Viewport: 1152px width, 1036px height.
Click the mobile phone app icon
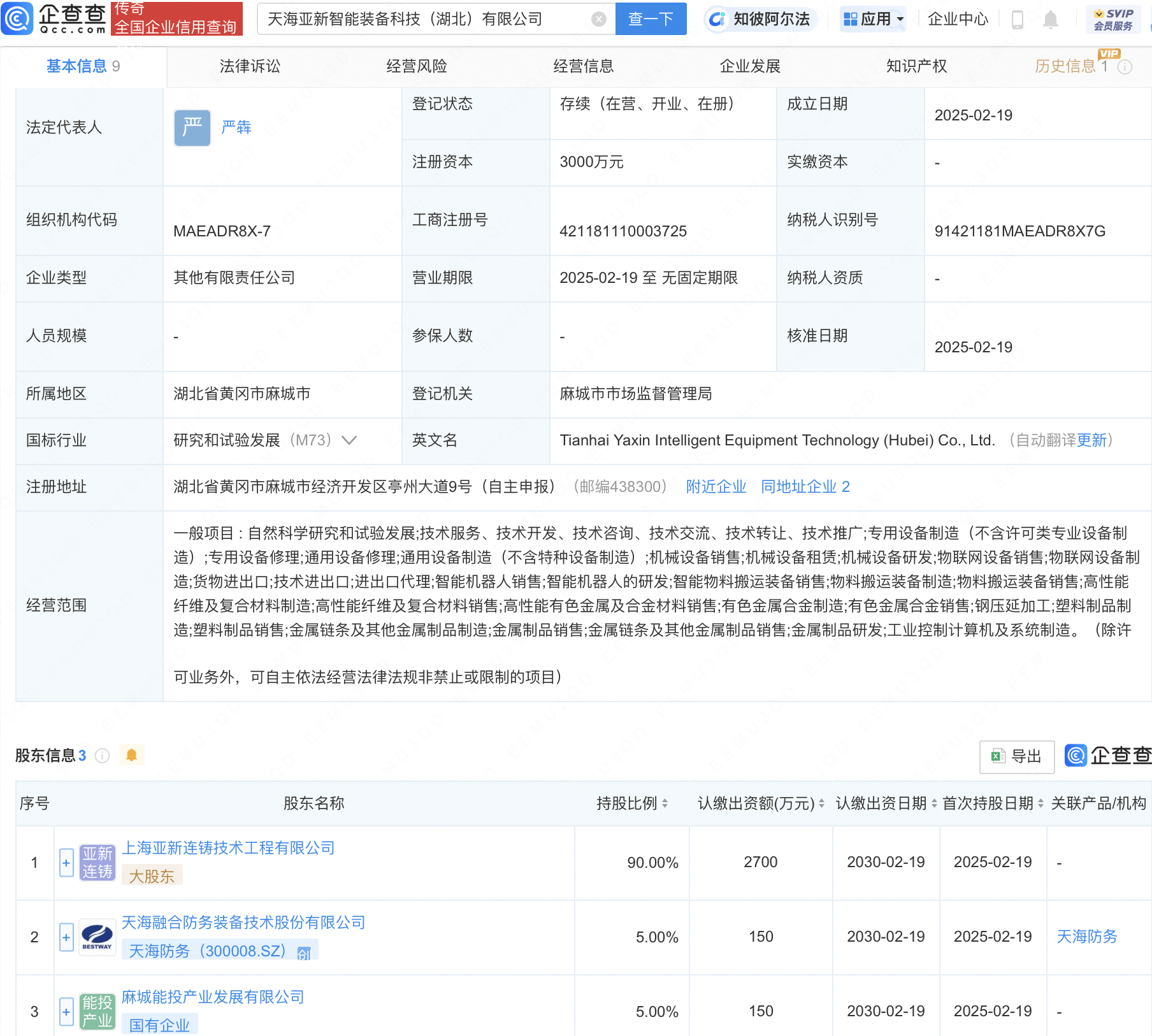point(1018,20)
